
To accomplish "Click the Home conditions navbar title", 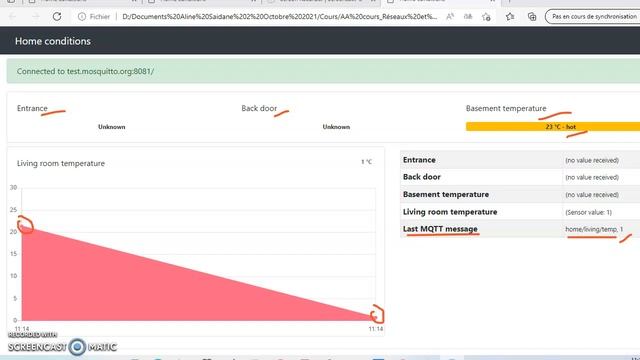I will [53, 41].
